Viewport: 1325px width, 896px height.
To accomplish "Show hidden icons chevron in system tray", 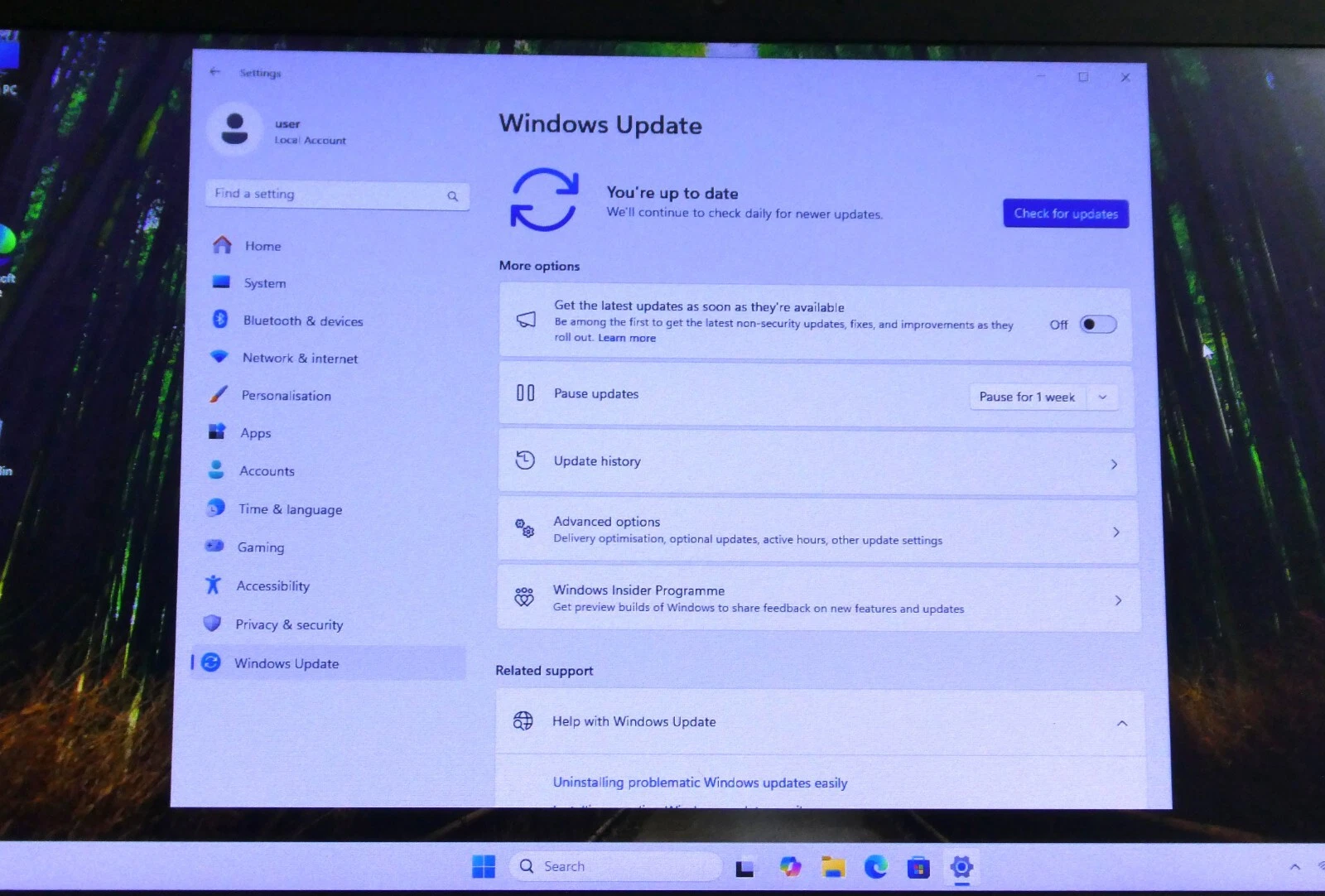I will 1295,867.
